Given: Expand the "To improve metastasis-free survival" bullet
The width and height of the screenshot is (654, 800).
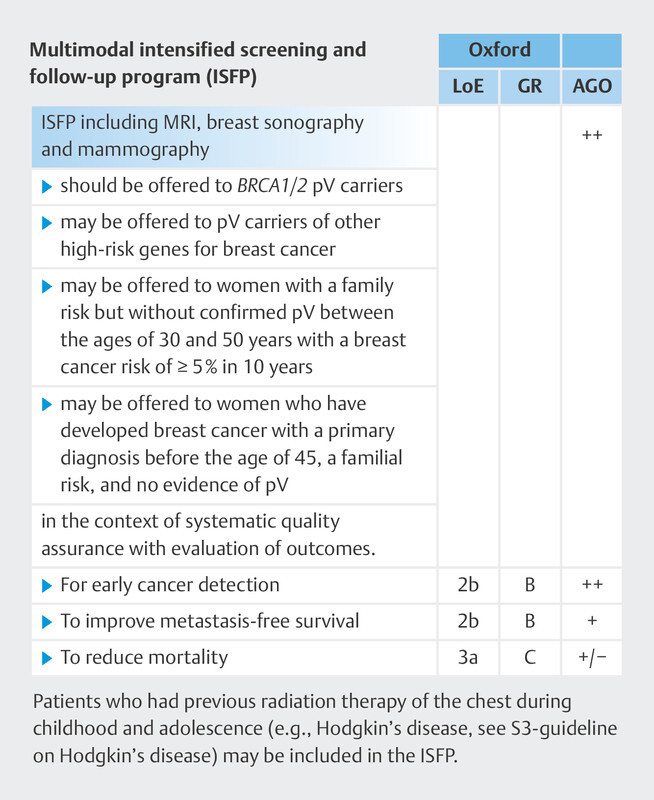Looking at the screenshot, I should point(48,621).
